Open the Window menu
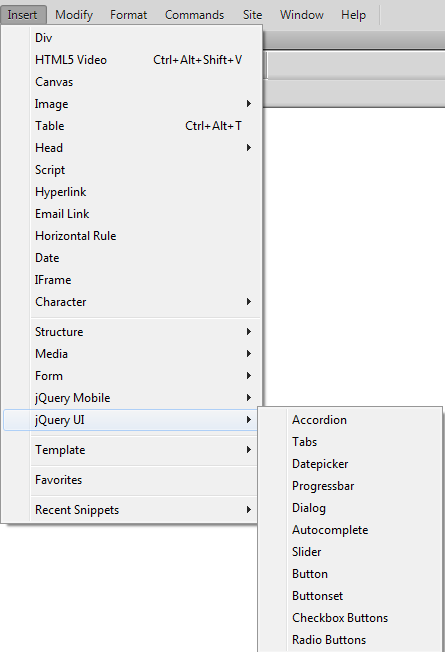445x652 pixels. [302, 15]
